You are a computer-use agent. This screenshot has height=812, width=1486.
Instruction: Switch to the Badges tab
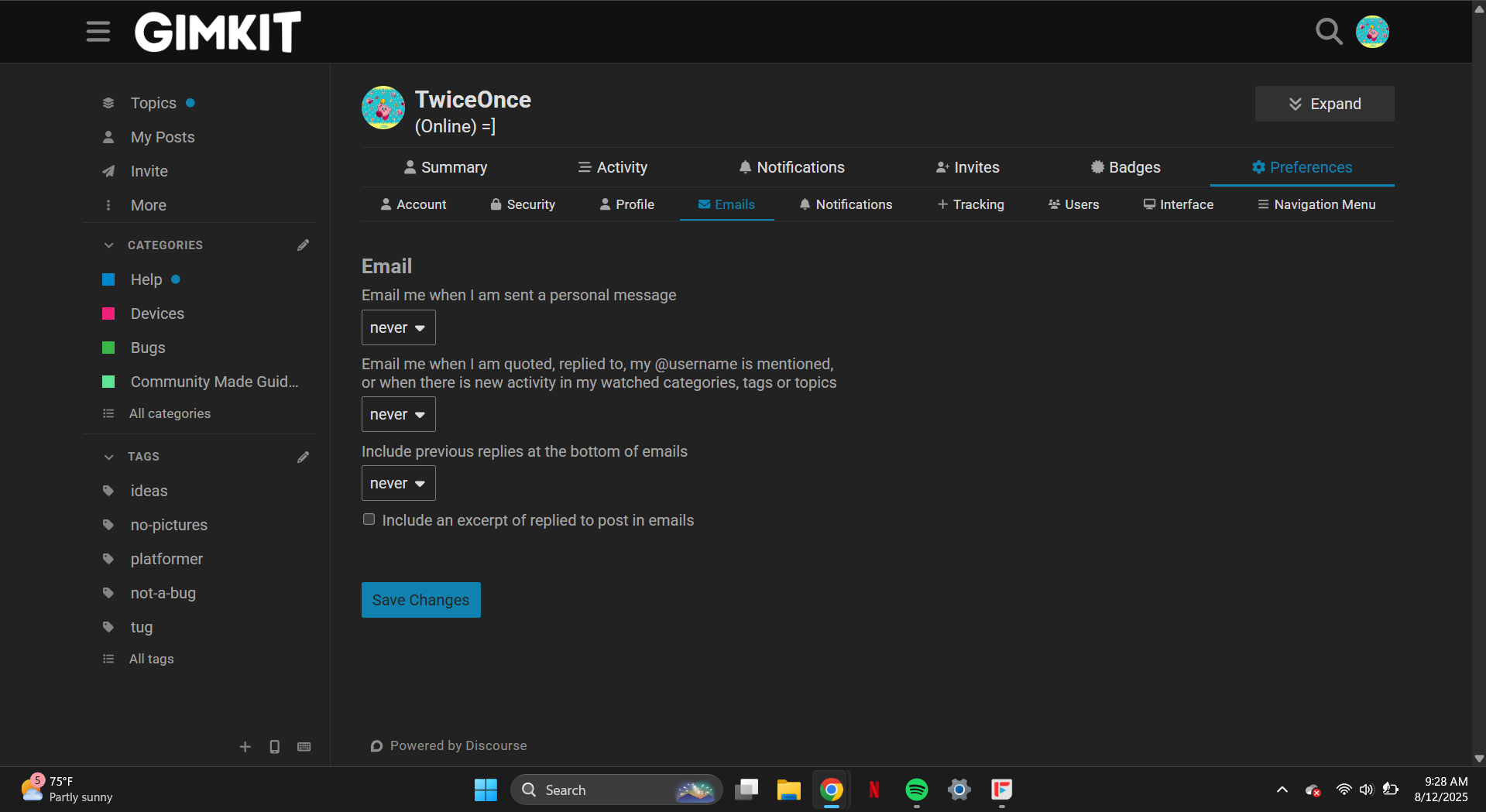1125,167
